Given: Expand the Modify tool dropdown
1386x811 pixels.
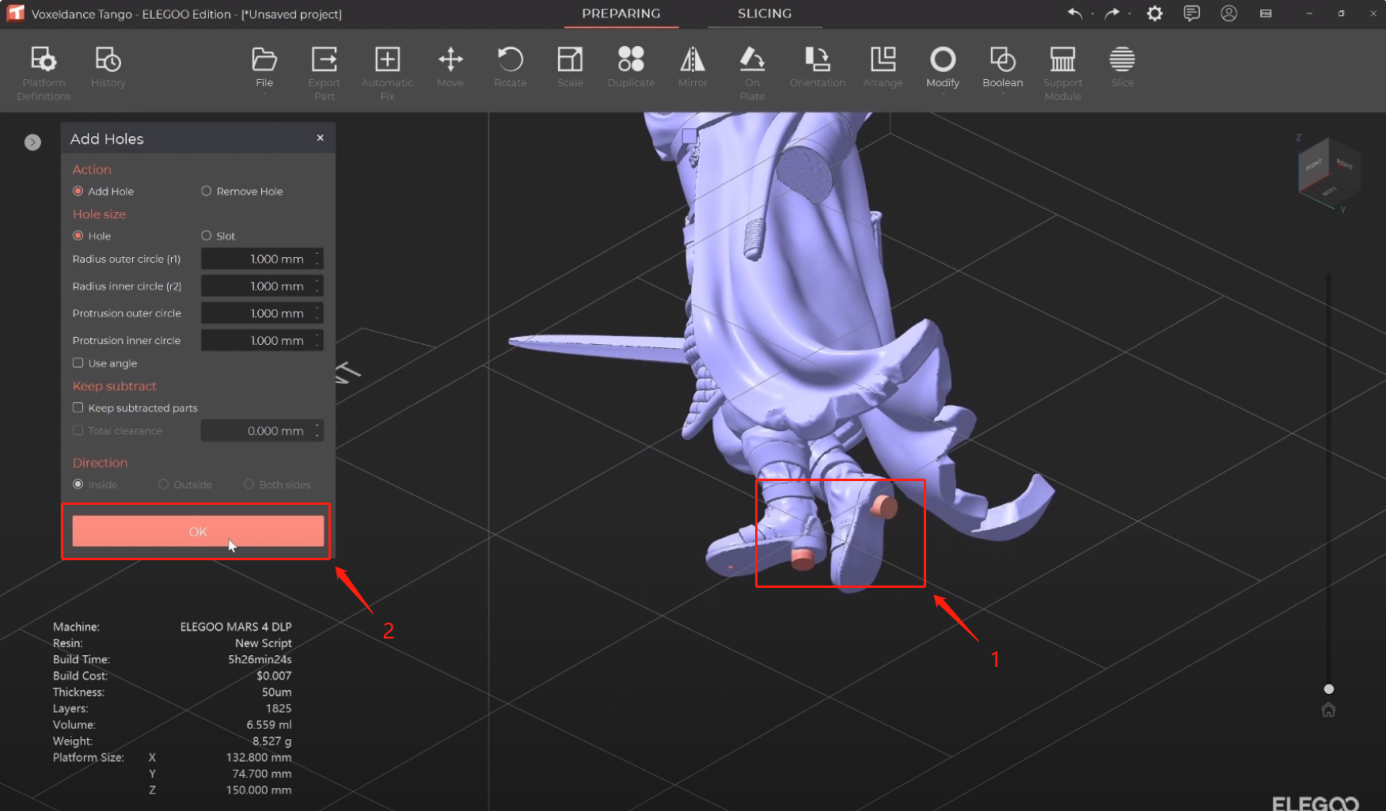Looking at the screenshot, I should point(942,70).
